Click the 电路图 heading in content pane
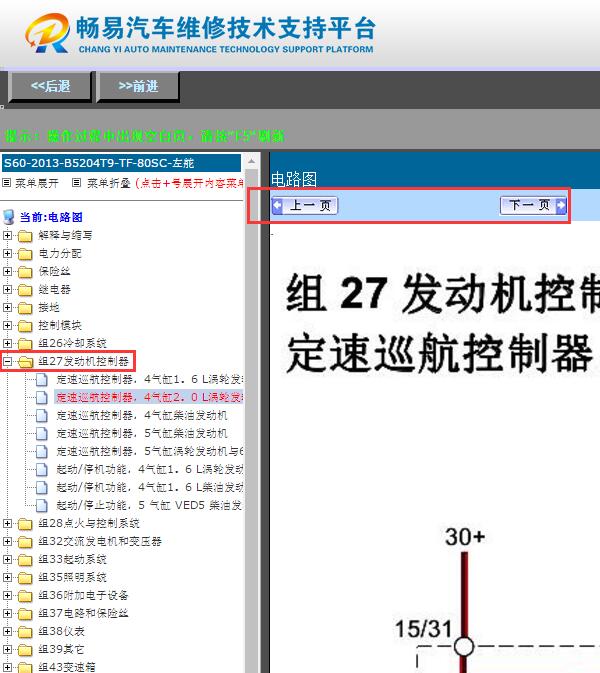The image size is (600, 673). 294,179
